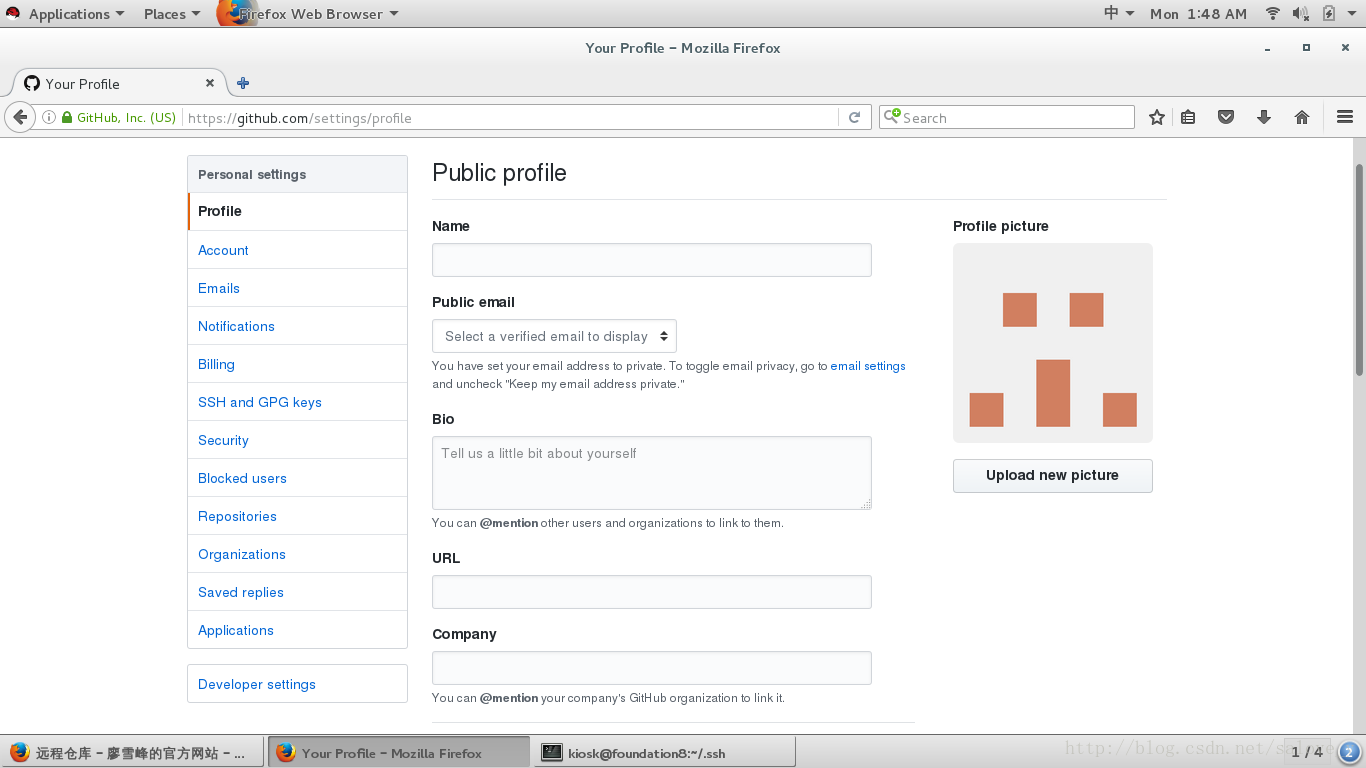Open the Firefox Web Browser app menu
The image size is (1366, 768).
coord(309,13)
